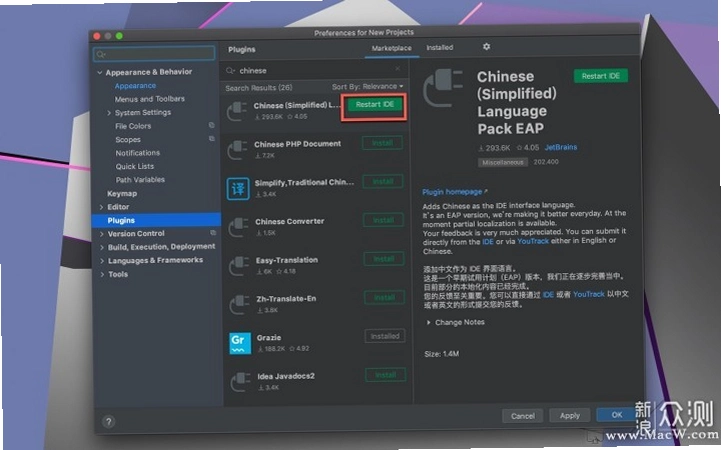Open the Path Variables settings
Image resolution: width=721 pixels, height=450 pixels.
140,179
